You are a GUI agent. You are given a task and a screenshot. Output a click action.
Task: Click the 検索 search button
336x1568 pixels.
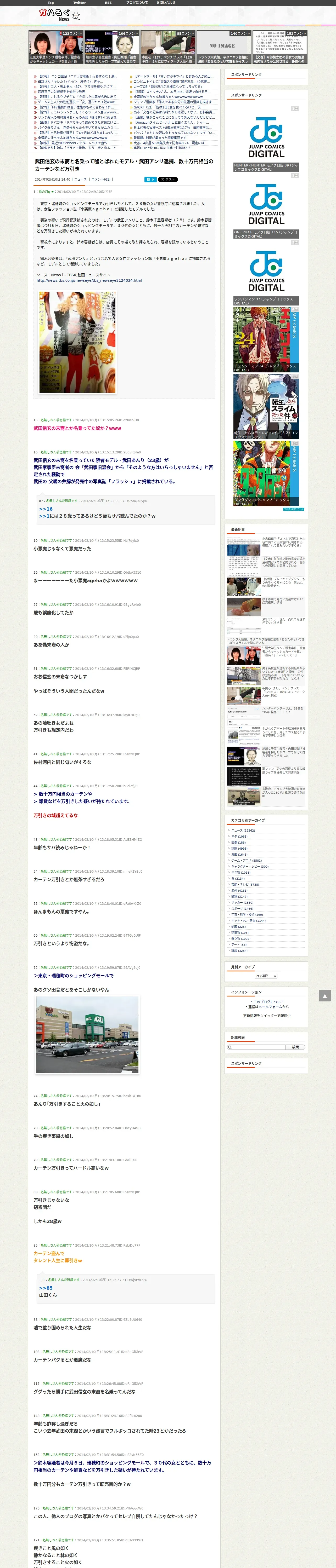[x=295, y=1047]
